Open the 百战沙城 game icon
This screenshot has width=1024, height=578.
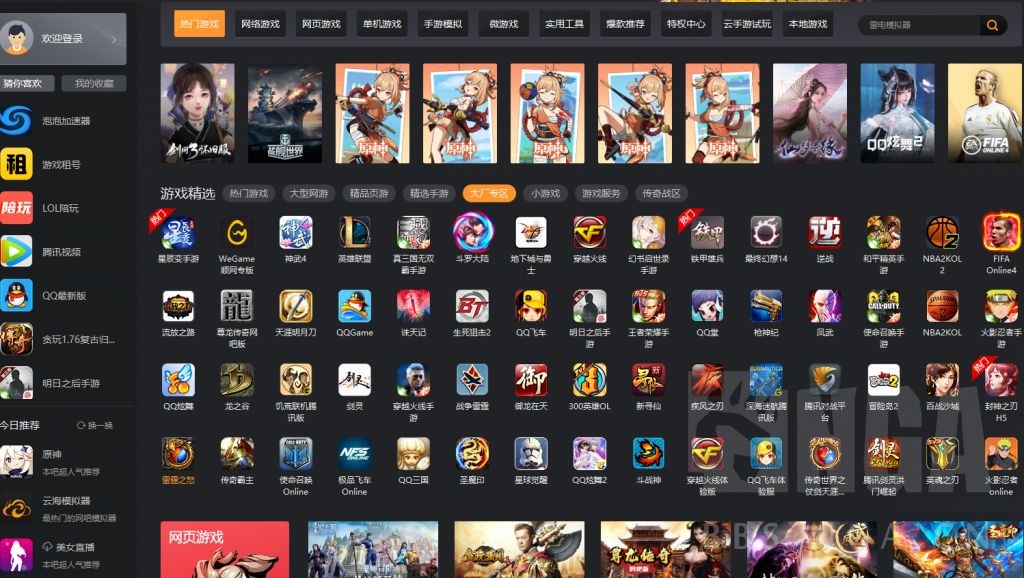942,380
